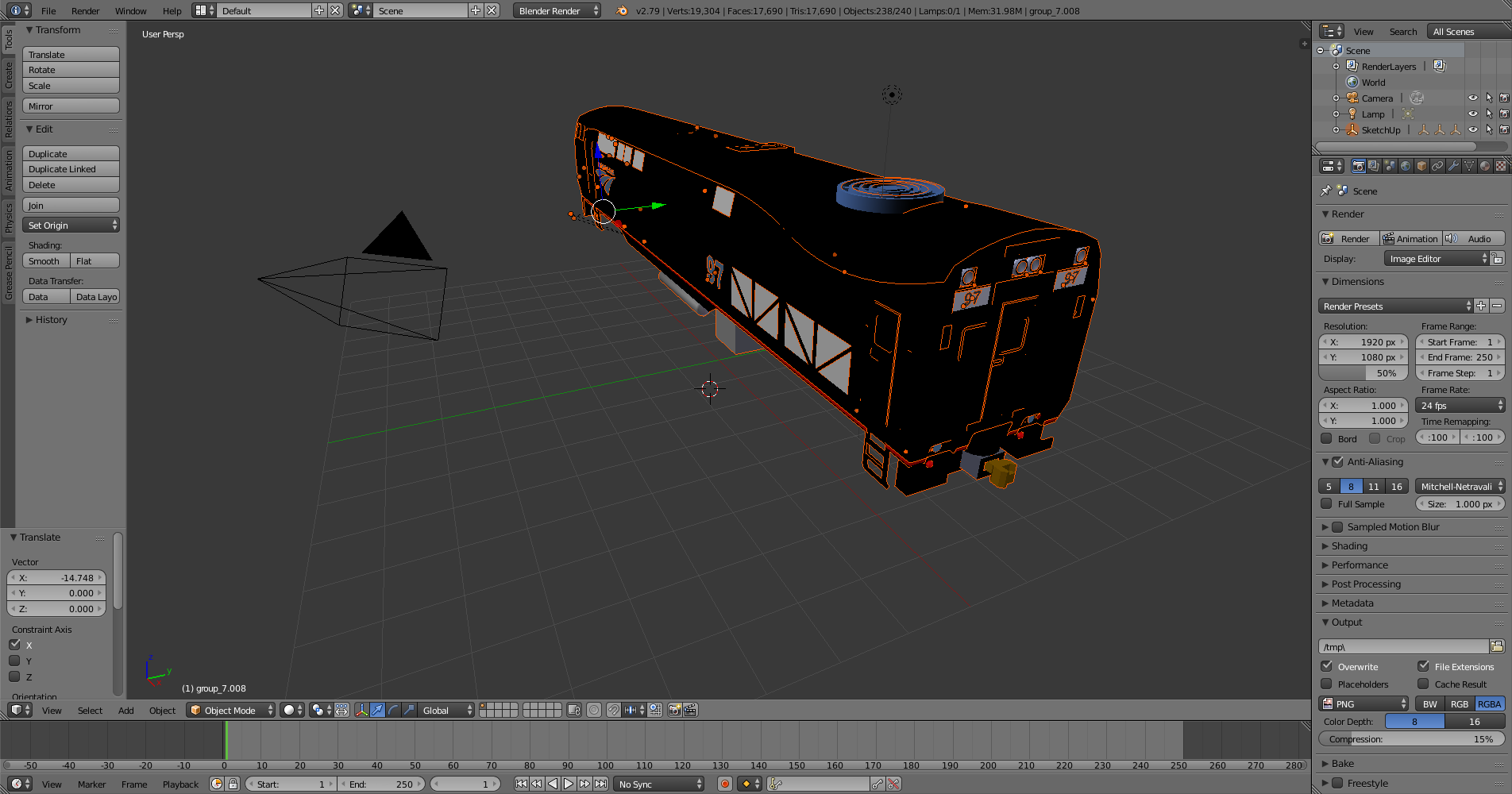The image size is (1512, 794).
Task: Click the pin icon beside Scene breadcrumb
Action: (1325, 191)
